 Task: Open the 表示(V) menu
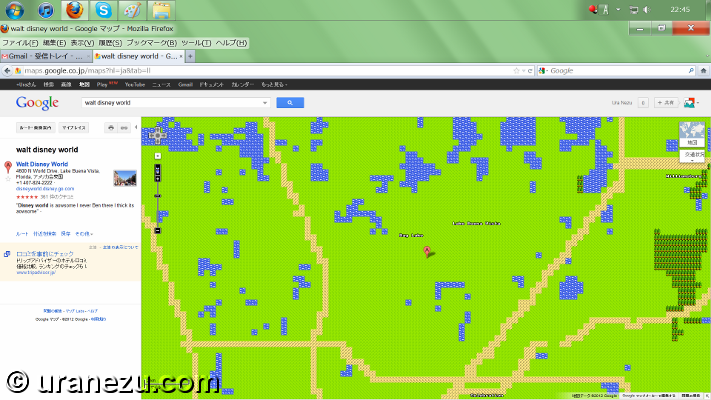point(82,43)
